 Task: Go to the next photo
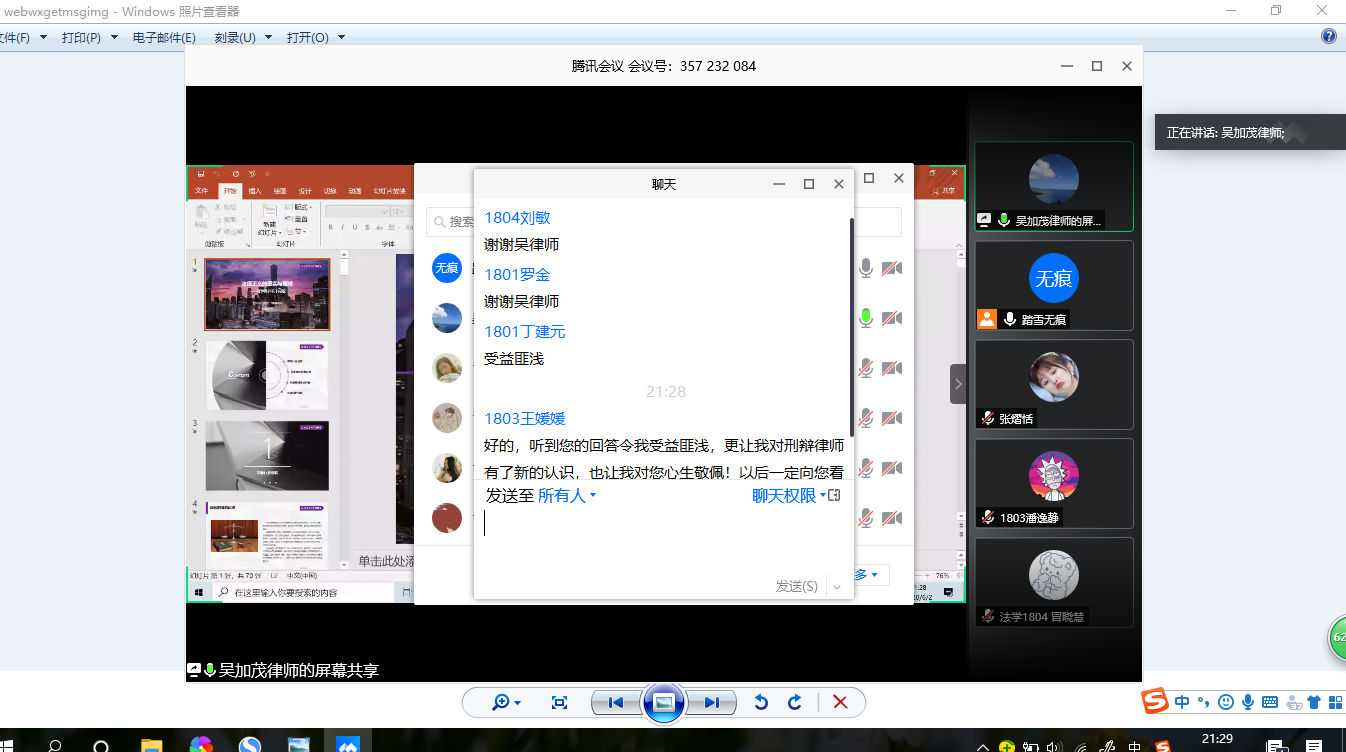(711, 703)
